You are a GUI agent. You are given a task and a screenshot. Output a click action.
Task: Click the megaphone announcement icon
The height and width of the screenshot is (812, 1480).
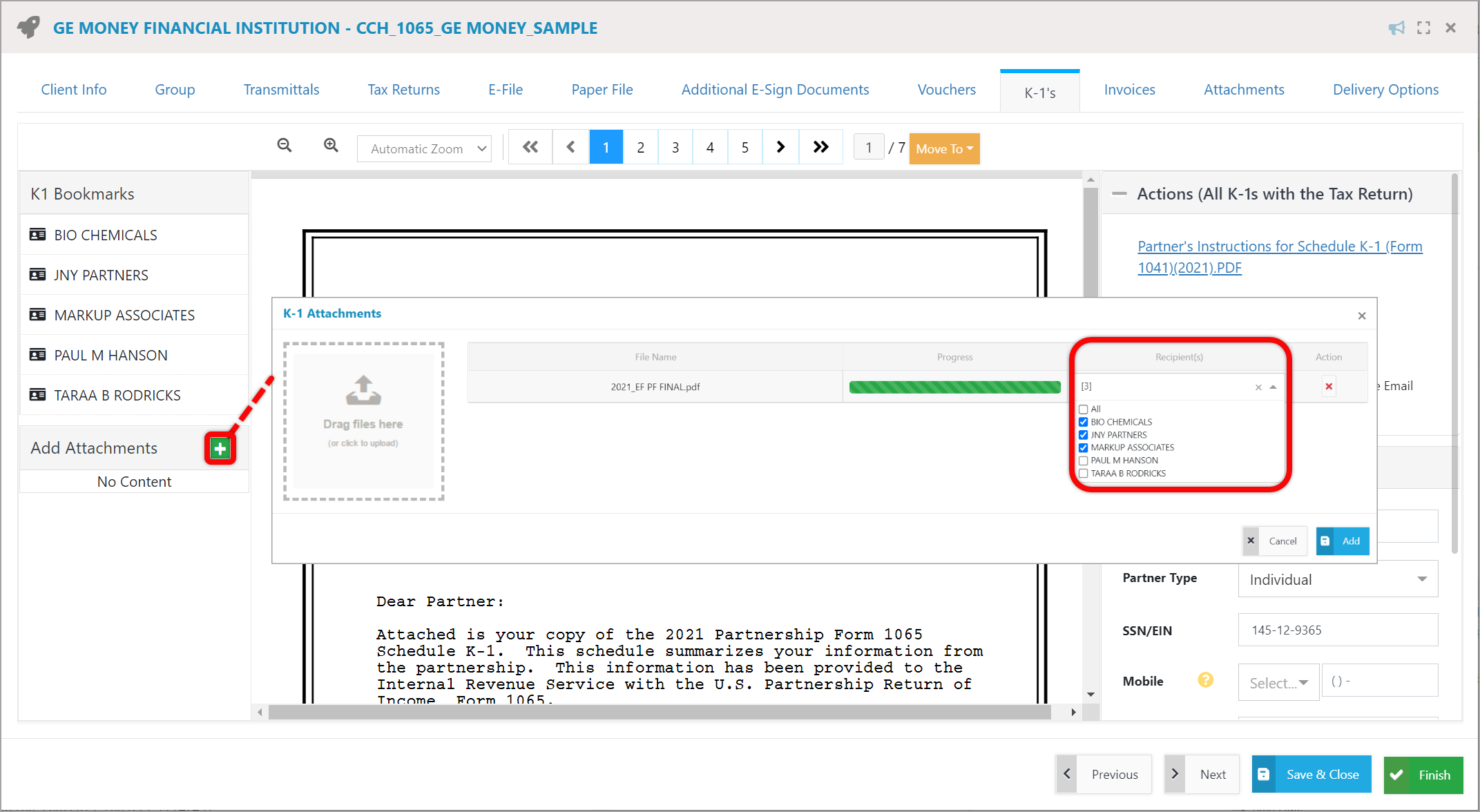[x=1396, y=28]
